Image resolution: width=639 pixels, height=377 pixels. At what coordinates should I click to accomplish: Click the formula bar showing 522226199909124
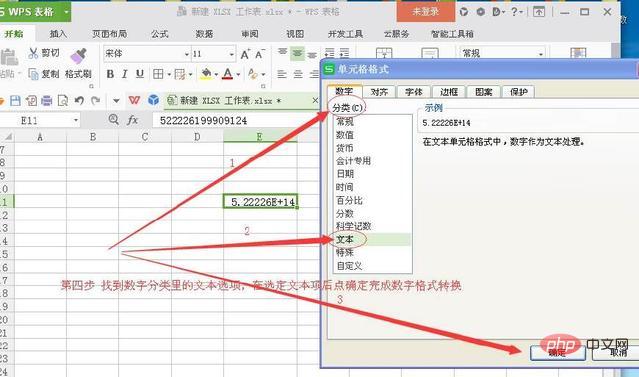[x=236, y=121]
